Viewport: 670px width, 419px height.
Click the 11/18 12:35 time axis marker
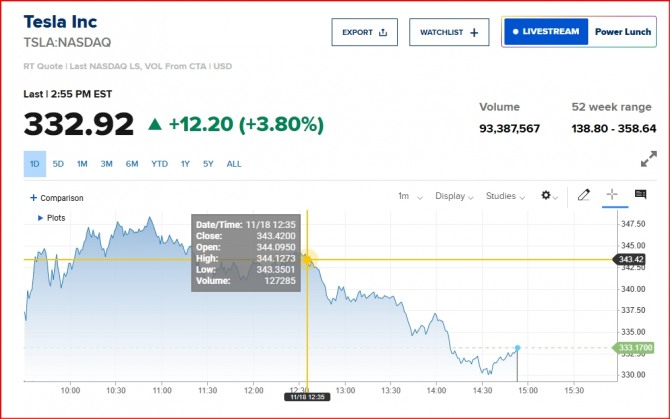[306, 397]
